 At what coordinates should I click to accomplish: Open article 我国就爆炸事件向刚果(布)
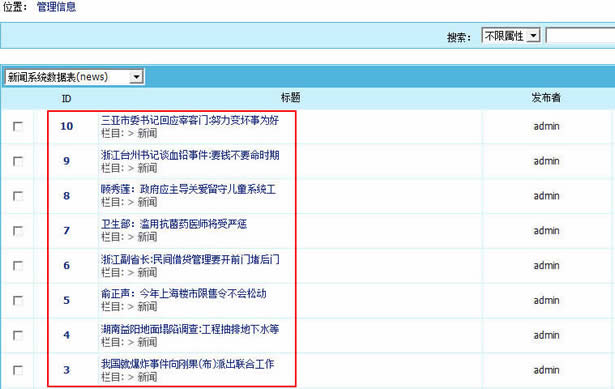[x=187, y=364]
